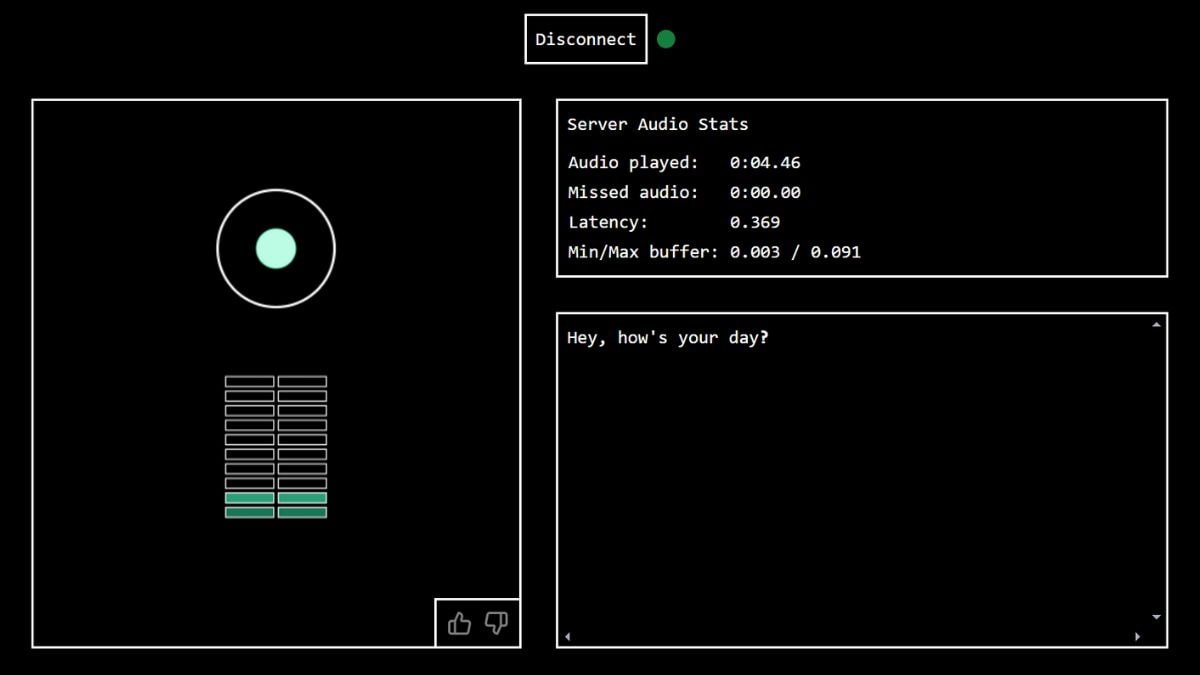The image size is (1200, 675).
Task: Click the top bar of the right level meter
Action: coord(302,381)
